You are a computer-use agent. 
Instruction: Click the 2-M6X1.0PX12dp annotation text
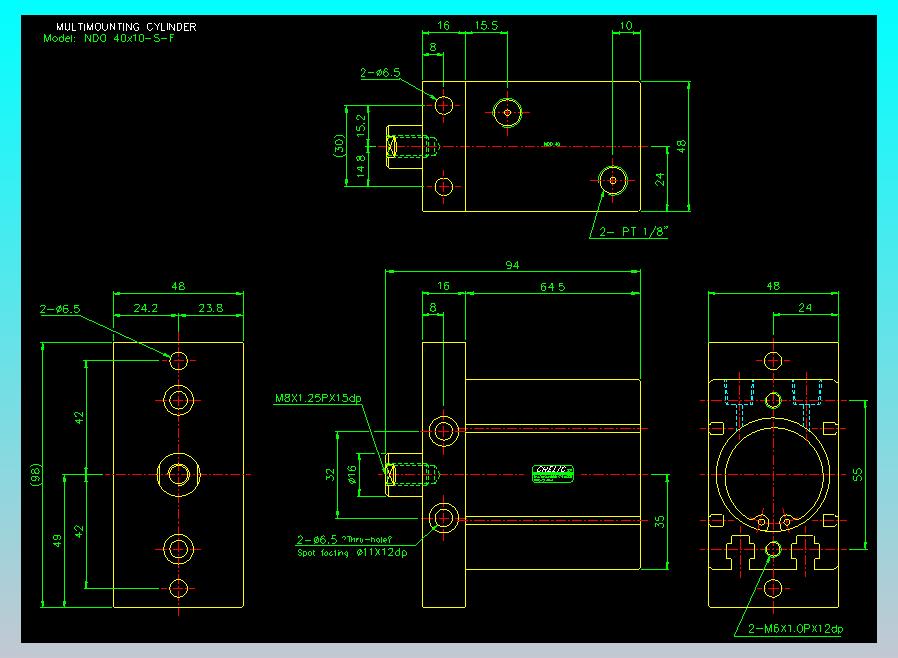pos(795,629)
